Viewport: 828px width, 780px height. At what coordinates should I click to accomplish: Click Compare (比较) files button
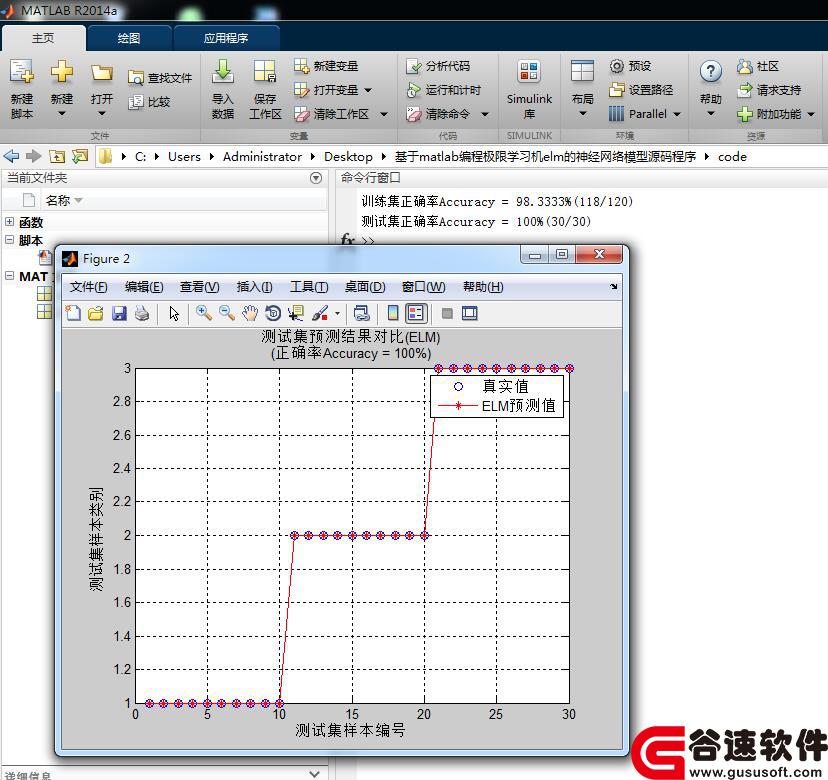coord(149,101)
